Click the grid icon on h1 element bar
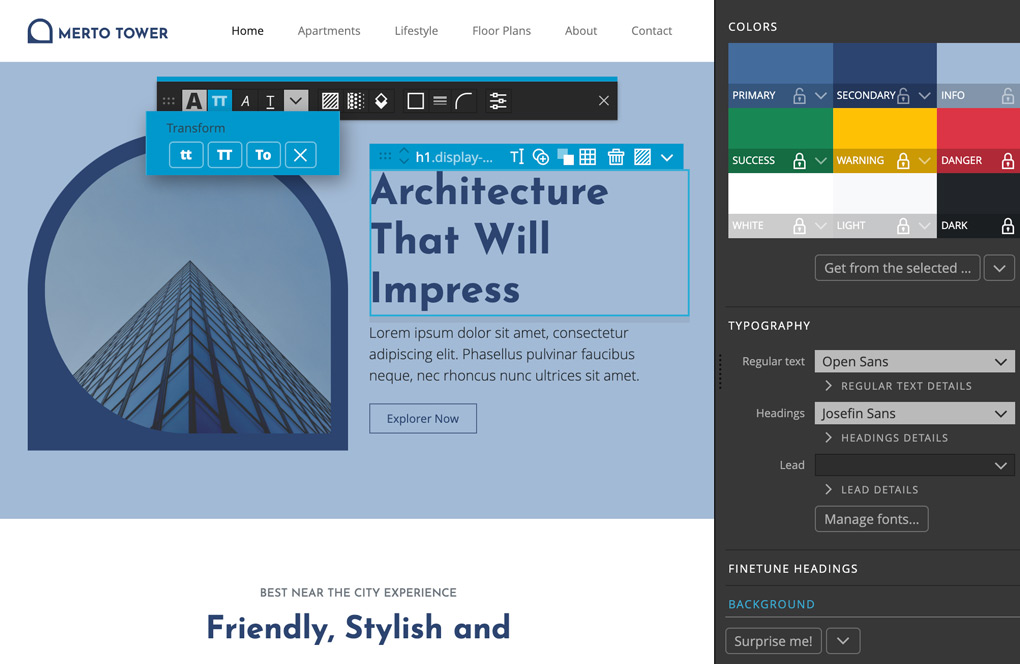Screen dimensions: 1020x664 click(587, 157)
